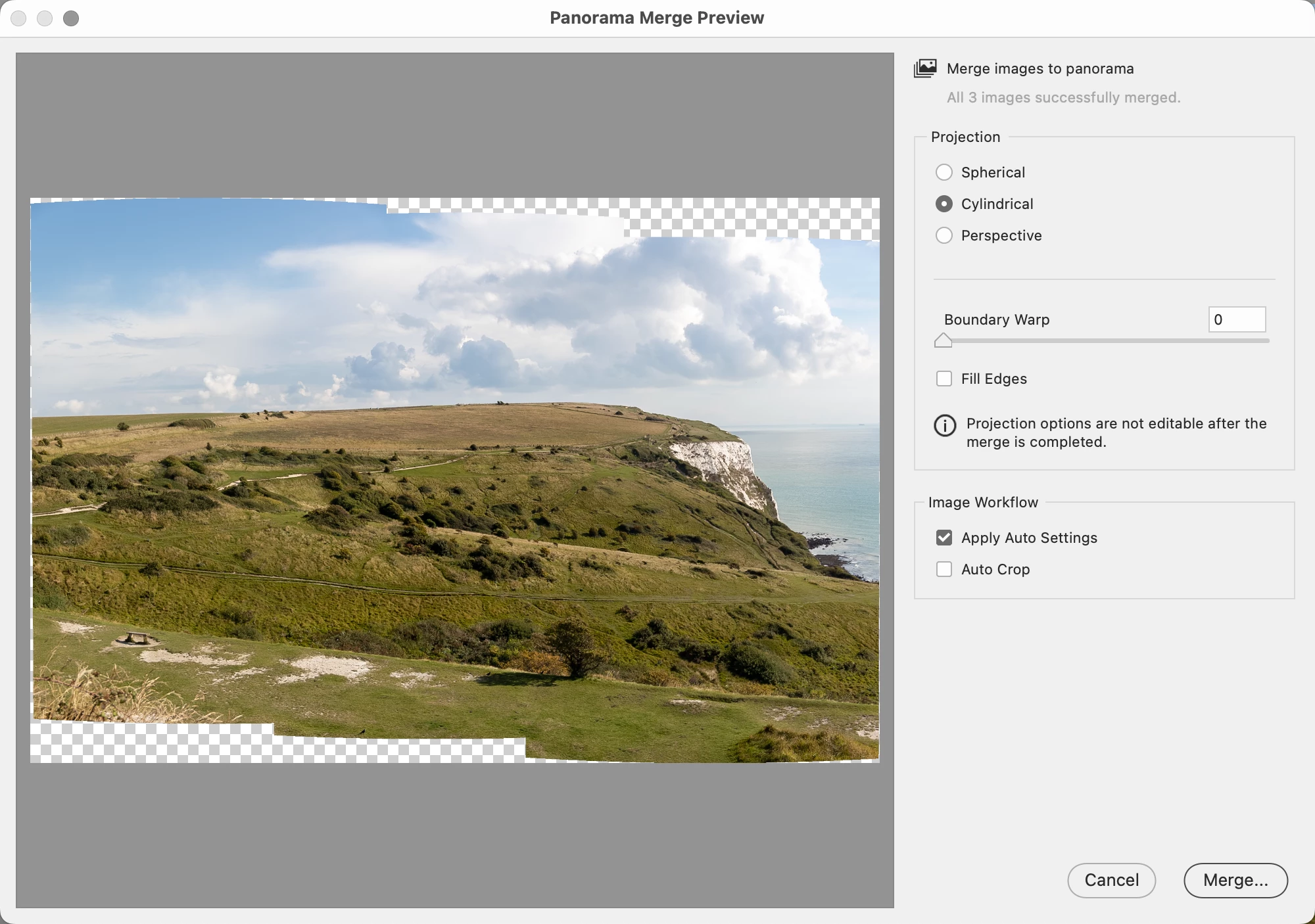Select the Cylindrical projection radio button
The width and height of the screenshot is (1315, 924).
point(944,204)
